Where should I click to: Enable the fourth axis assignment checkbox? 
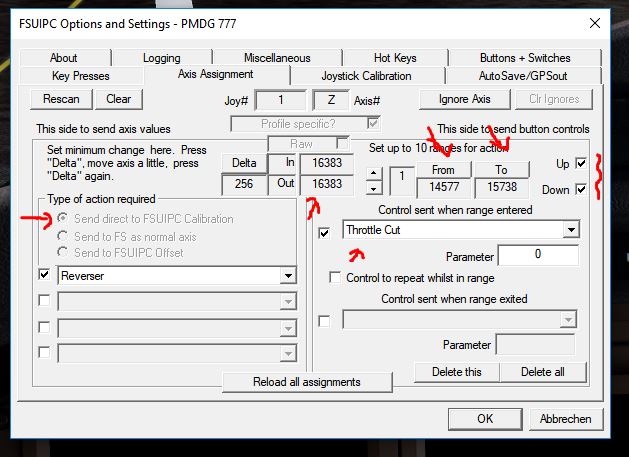coord(44,352)
